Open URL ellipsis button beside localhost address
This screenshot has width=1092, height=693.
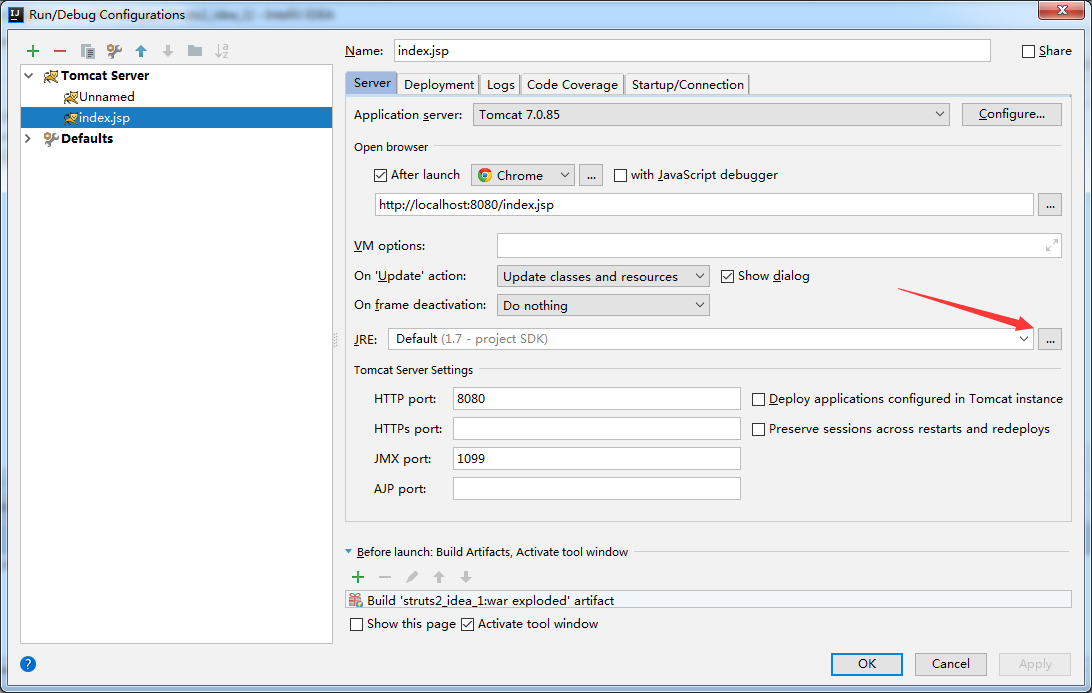click(x=1050, y=205)
